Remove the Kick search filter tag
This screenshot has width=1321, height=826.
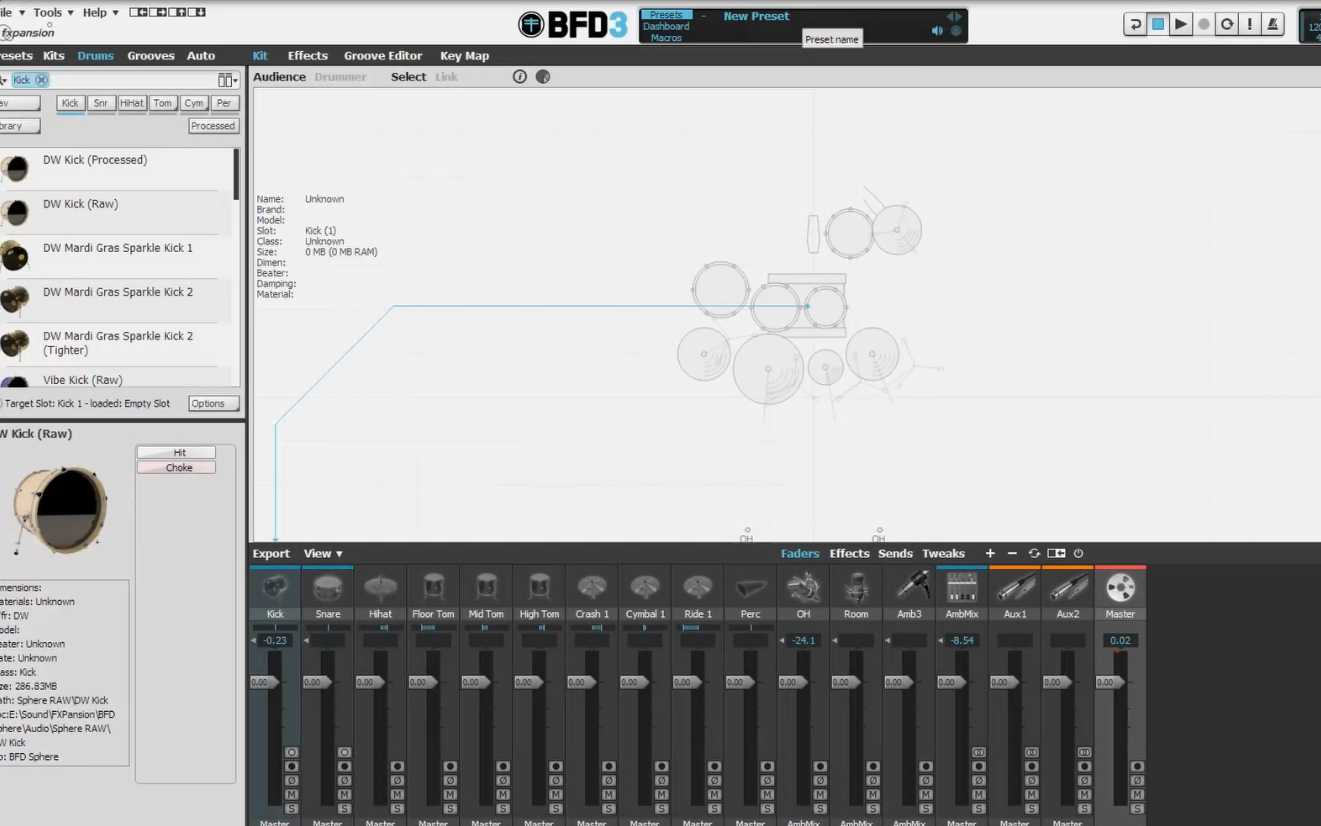click(41, 80)
